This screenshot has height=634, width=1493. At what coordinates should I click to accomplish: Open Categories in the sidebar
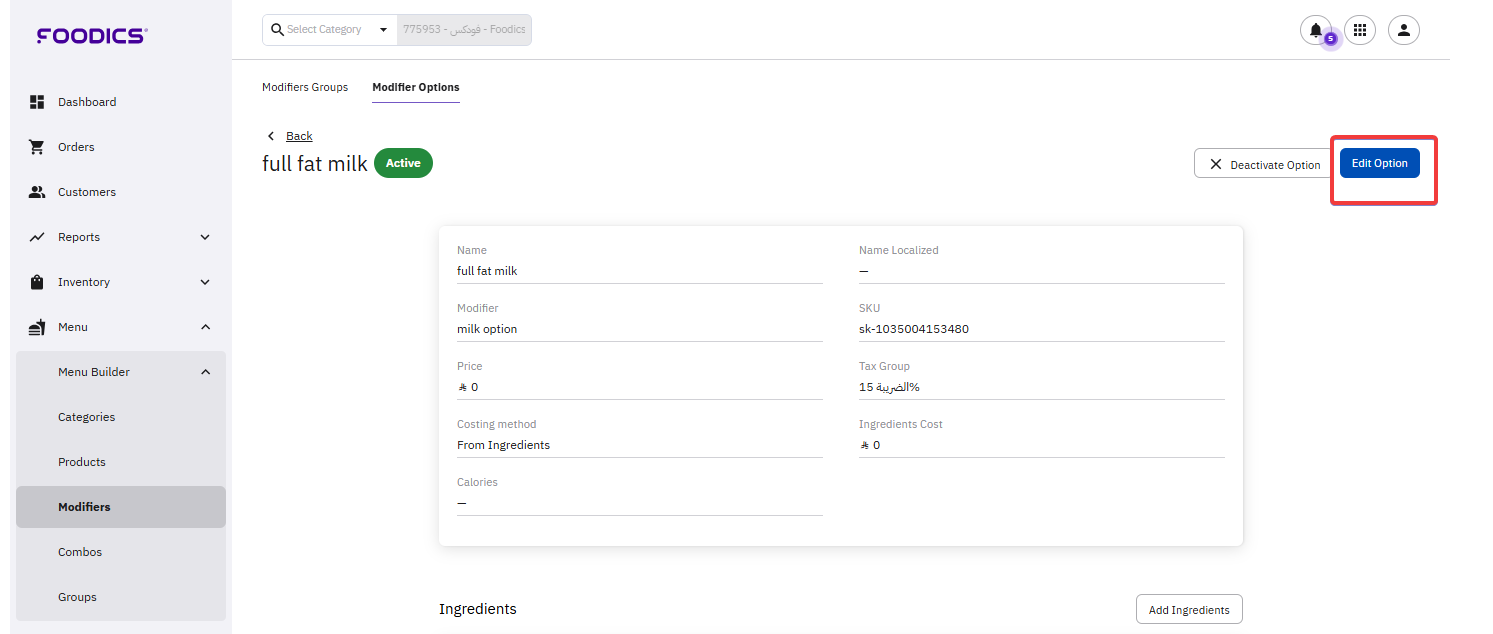click(x=87, y=417)
